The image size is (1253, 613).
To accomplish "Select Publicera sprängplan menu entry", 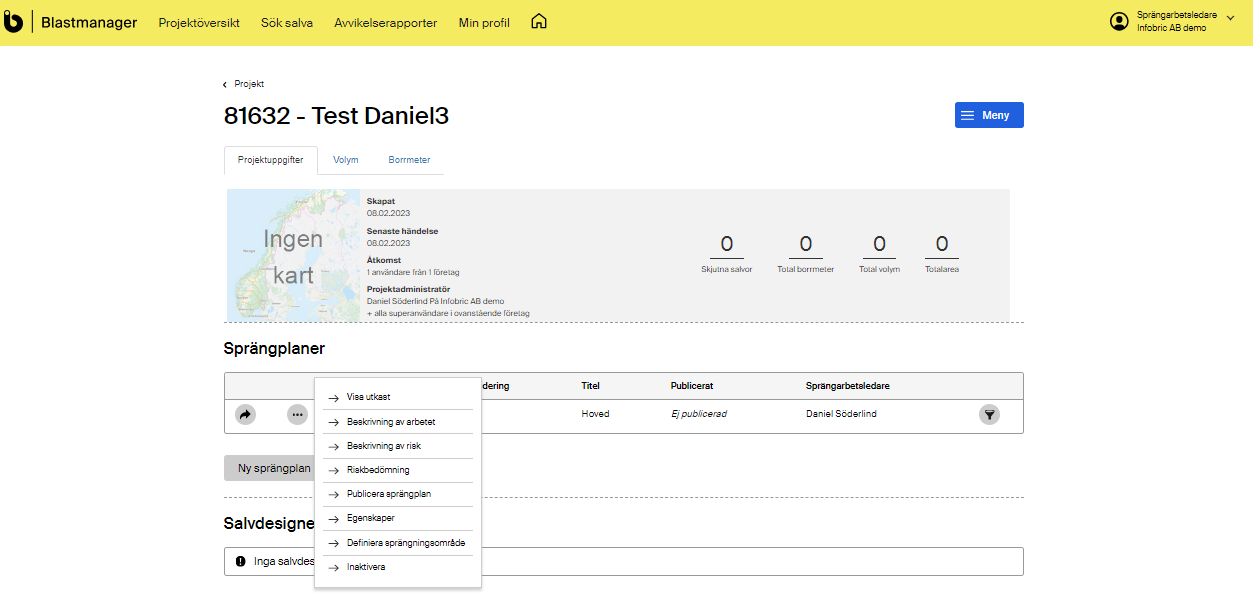I will click(x=398, y=494).
